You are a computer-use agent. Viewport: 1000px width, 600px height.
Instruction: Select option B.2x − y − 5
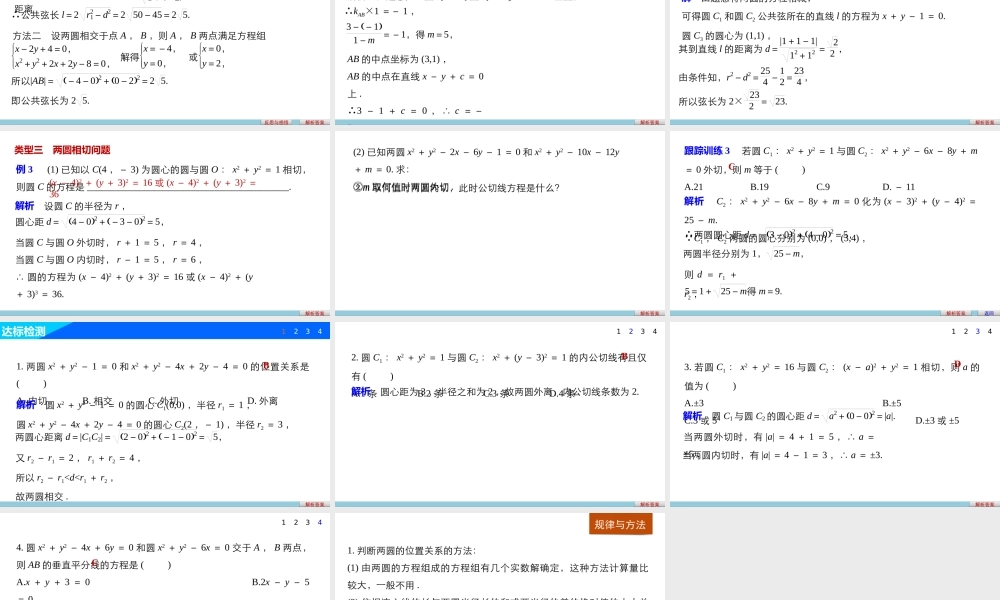pos(281,582)
